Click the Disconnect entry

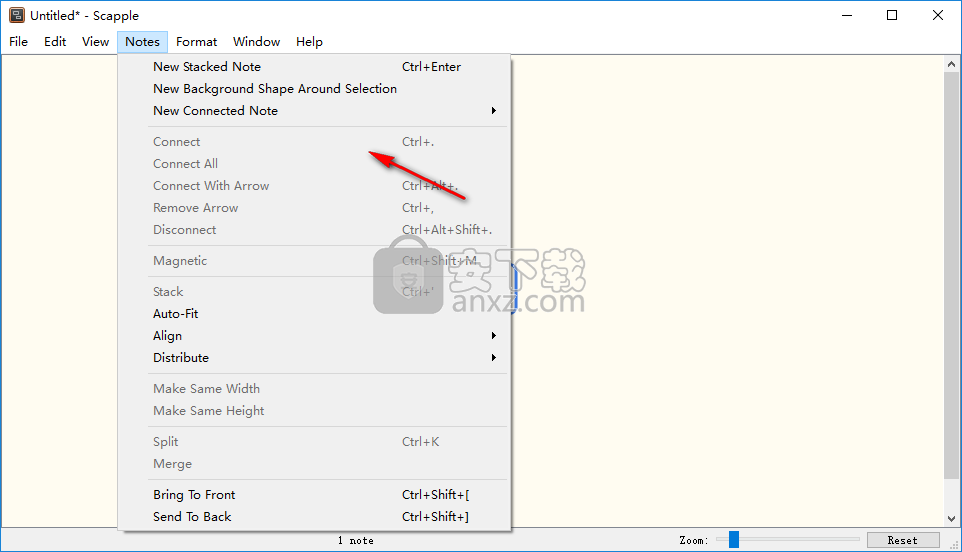coord(314,230)
